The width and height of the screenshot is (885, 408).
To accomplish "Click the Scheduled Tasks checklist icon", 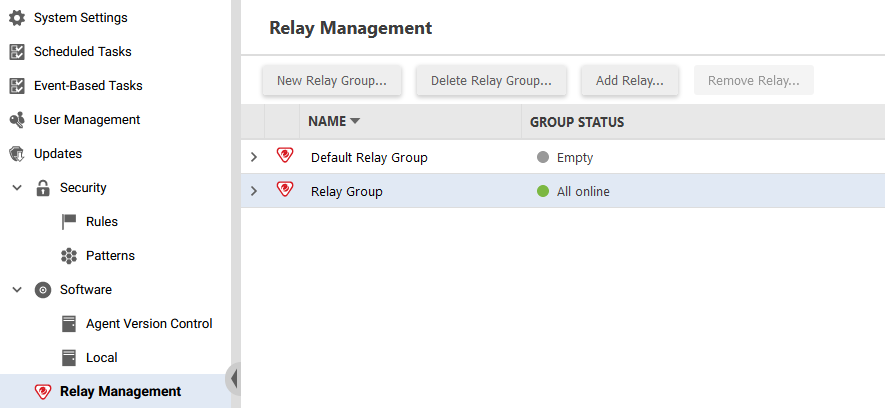I will coord(17,52).
